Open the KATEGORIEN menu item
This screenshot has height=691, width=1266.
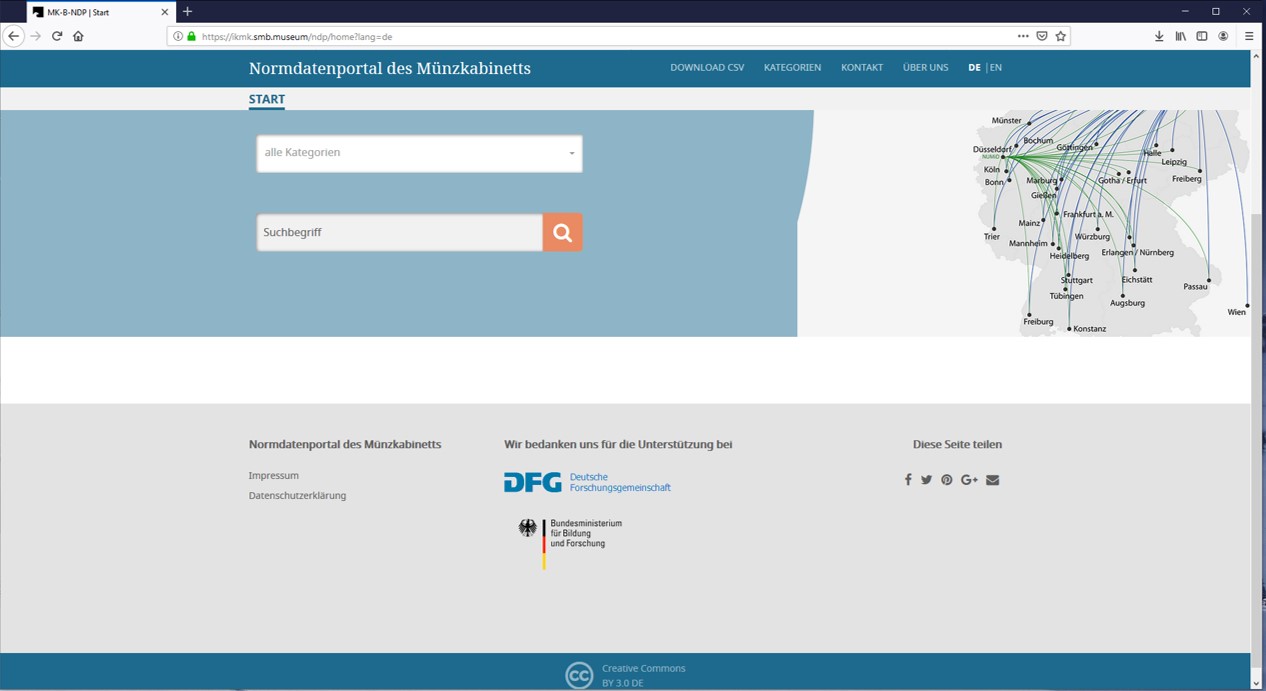pos(792,68)
